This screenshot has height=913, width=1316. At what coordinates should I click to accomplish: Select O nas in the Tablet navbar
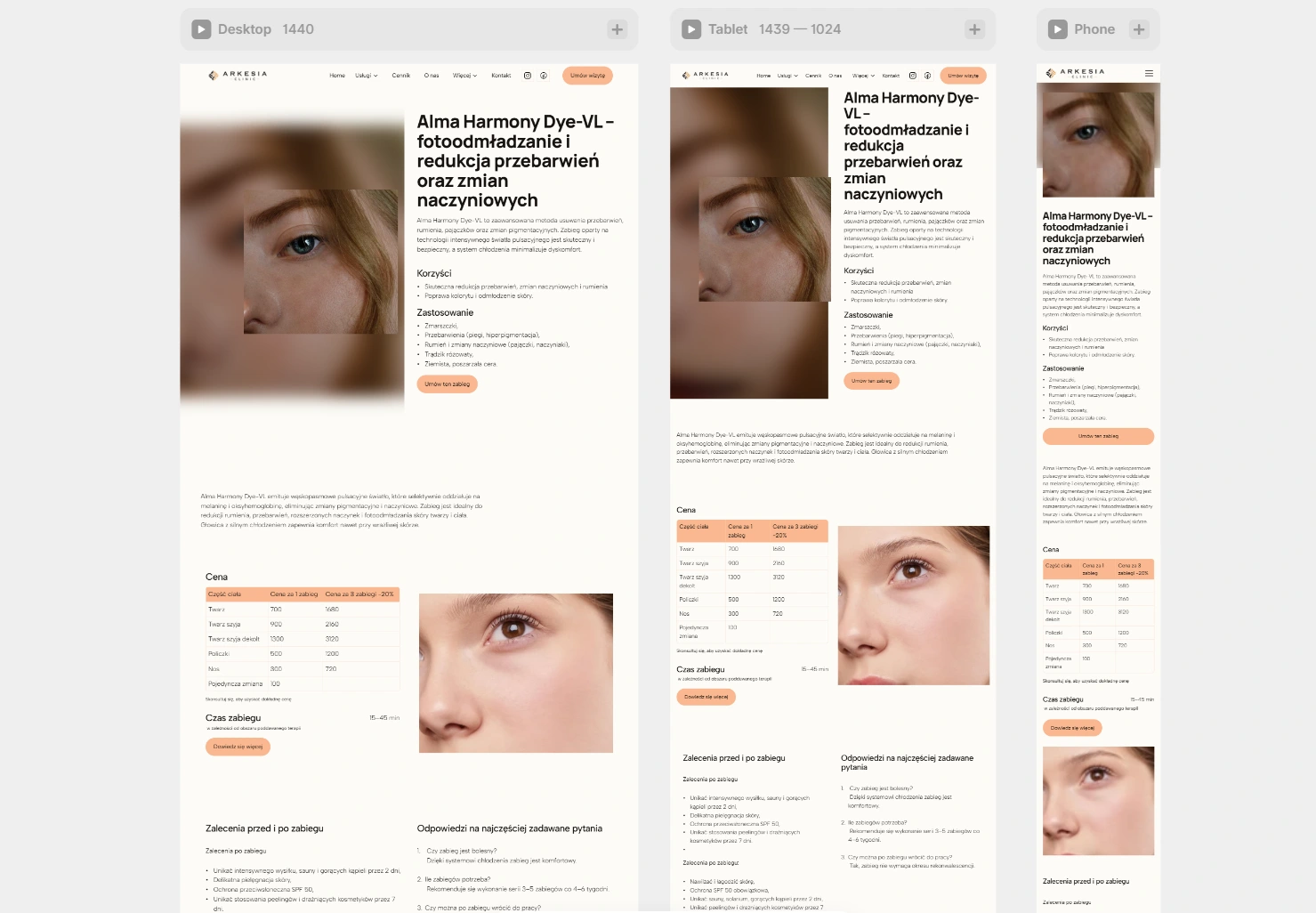(x=836, y=76)
